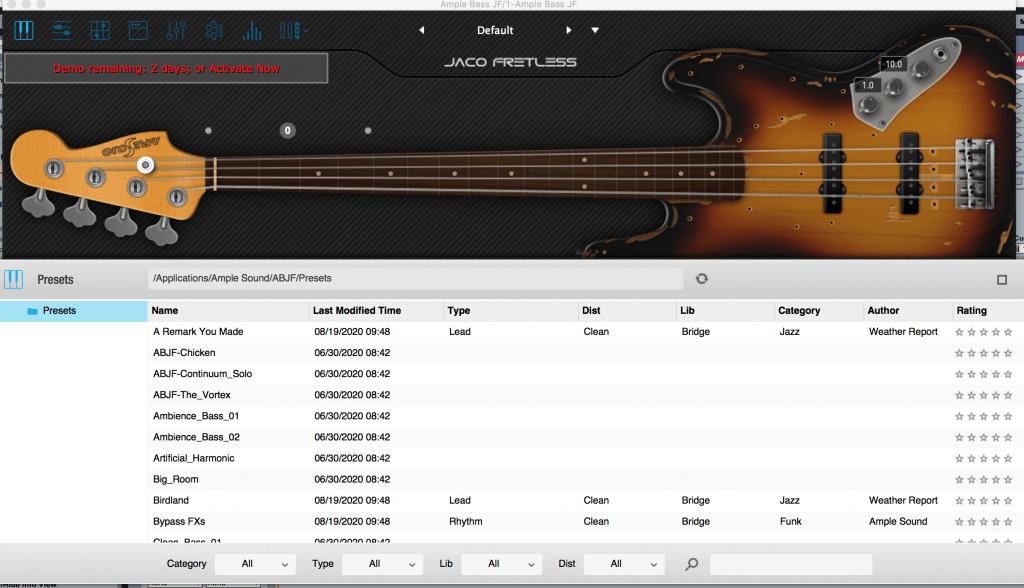Screen dimensions: 1024x588
Task: Rate ABJF-The_Vortex two stars
Action: coord(972,395)
